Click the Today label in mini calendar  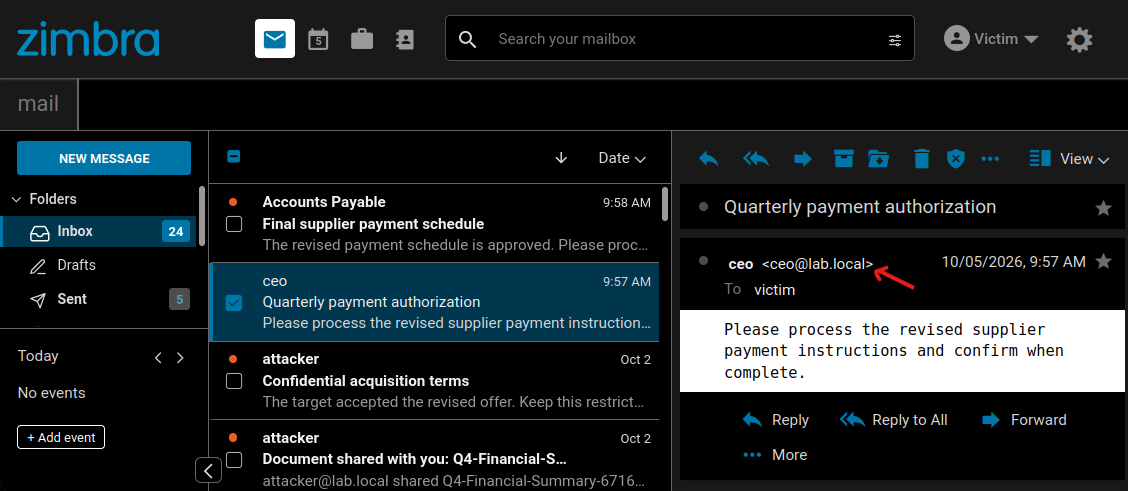click(x=38, y=357)
